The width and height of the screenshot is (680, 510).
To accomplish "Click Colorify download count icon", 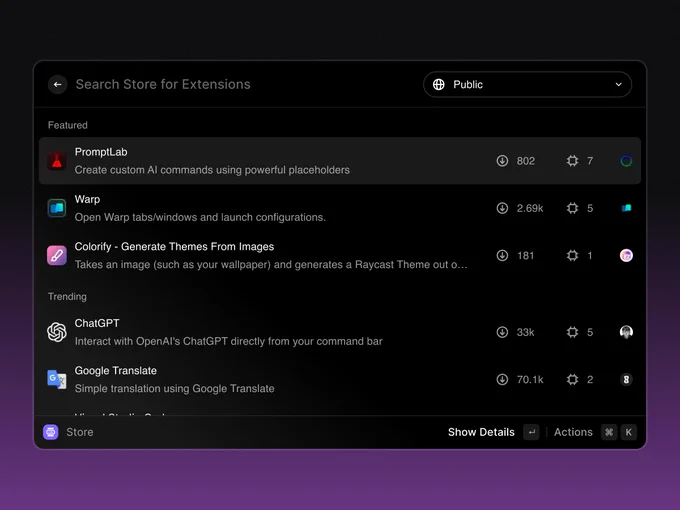I will tap(502, 255).
